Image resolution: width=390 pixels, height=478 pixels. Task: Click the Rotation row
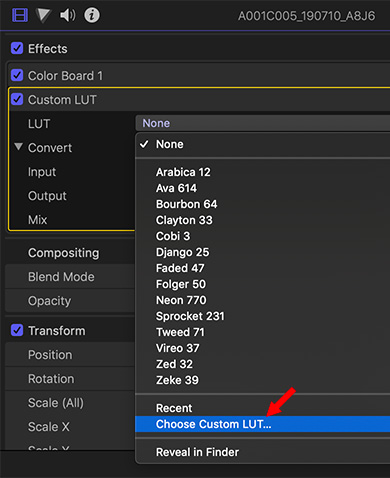[x=70, y=379]
